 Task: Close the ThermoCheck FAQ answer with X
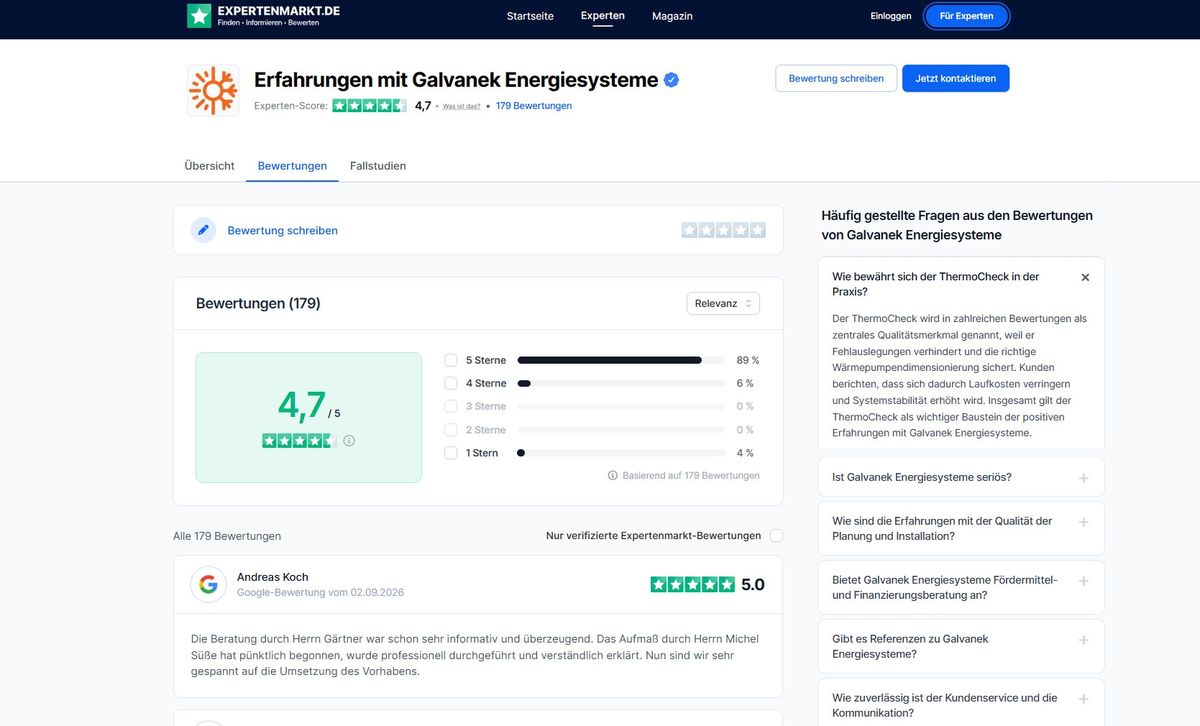[1085, 278]
